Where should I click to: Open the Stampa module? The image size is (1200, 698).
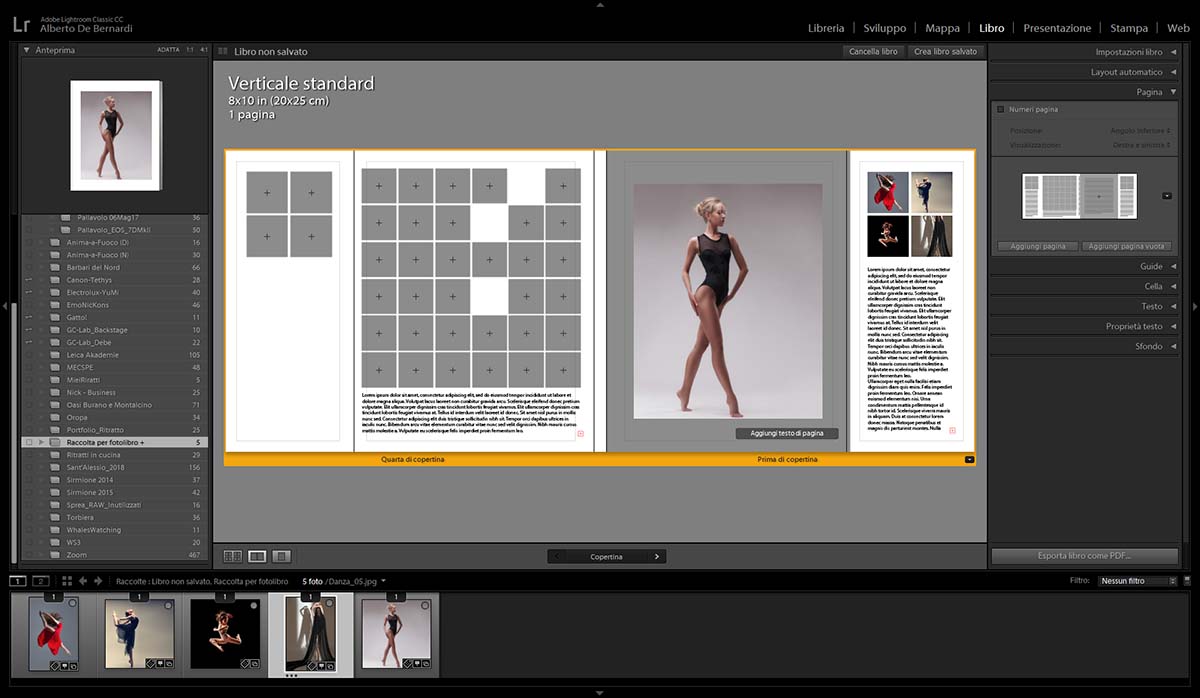(x=1128, y=29)
